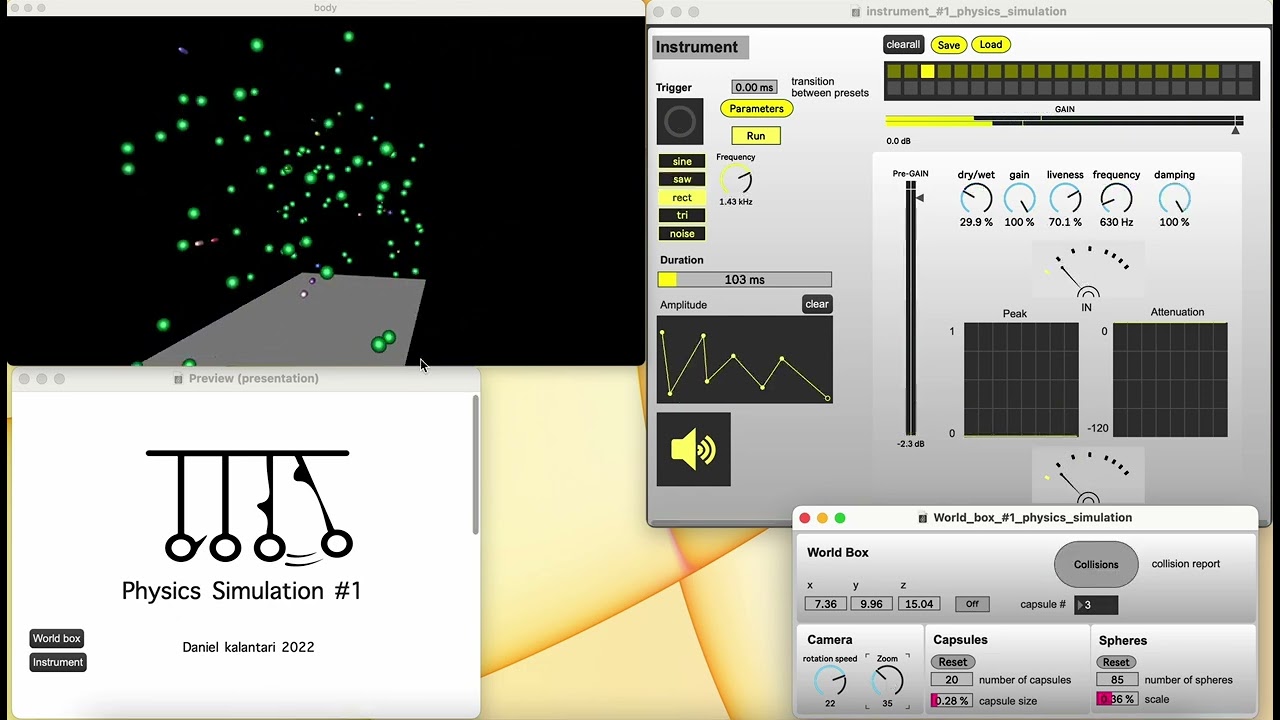Click inside the Amplitude envelope graph

click(745, 360)
